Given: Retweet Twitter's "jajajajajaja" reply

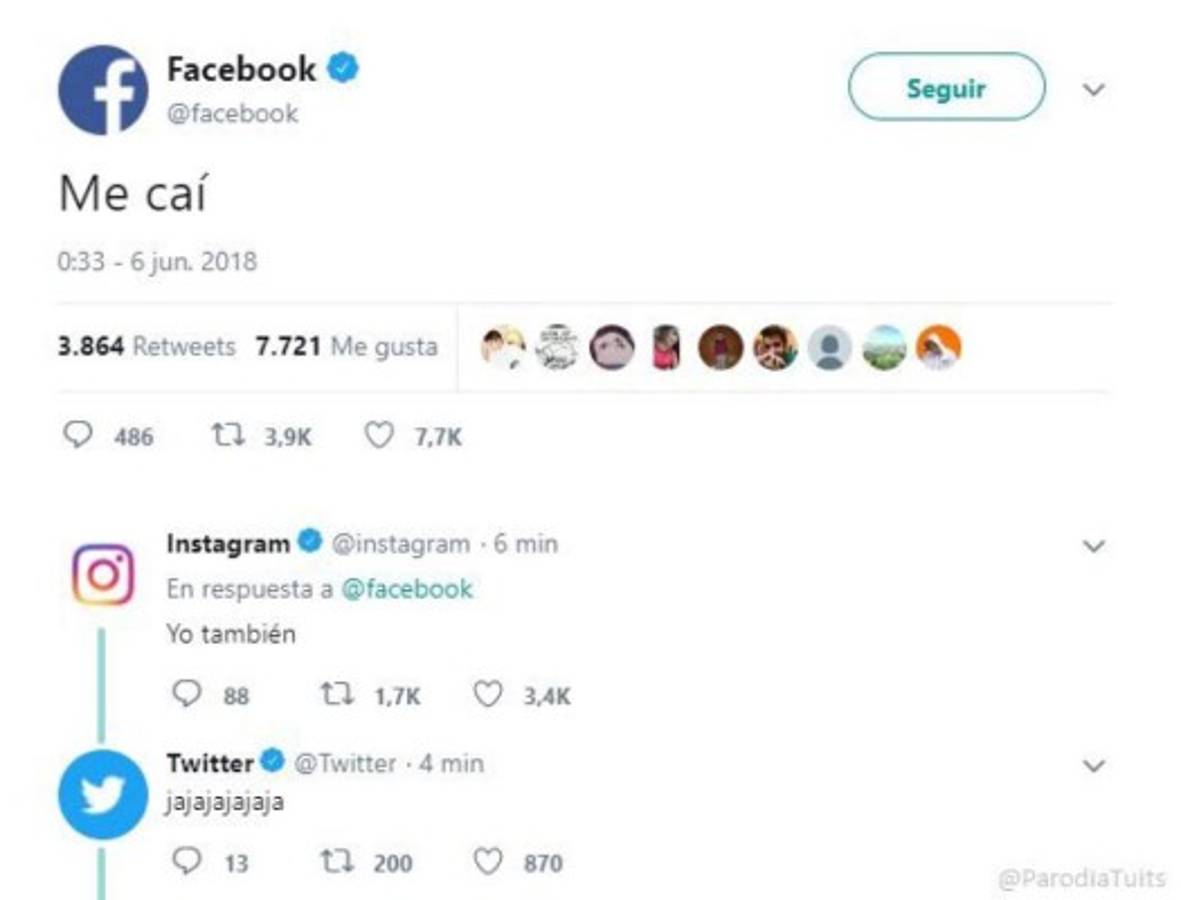Looking at the screenshot, I should (x=334, y=861).
